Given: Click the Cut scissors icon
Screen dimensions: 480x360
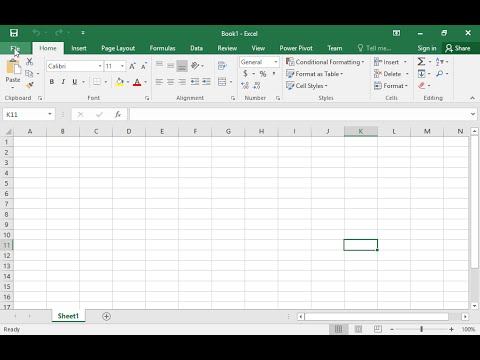Looking at the screenshot, I should coord(29,61).
